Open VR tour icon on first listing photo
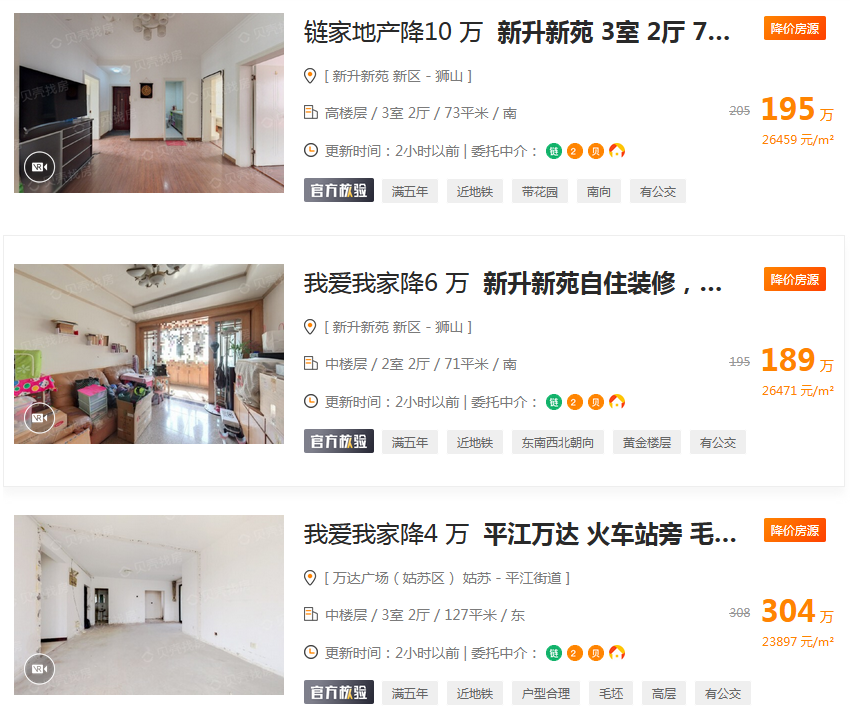The image size is (850, 715). coord(40,167)
